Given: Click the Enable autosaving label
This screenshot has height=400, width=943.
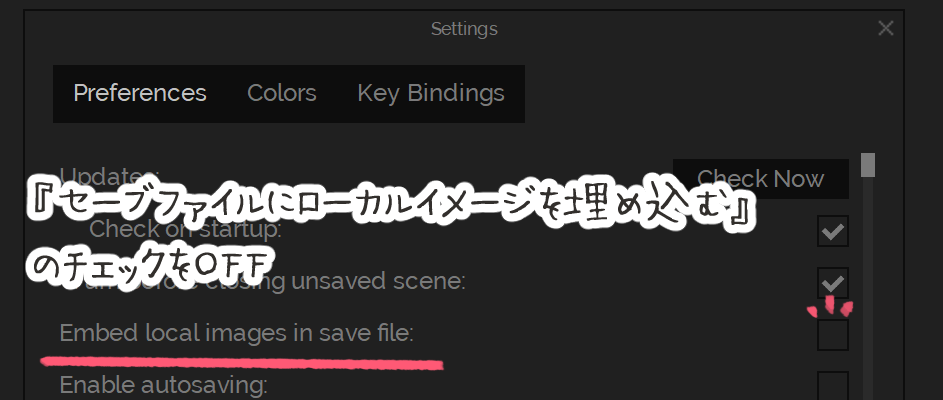Looking at the screenshot, I should coord(163,385).
